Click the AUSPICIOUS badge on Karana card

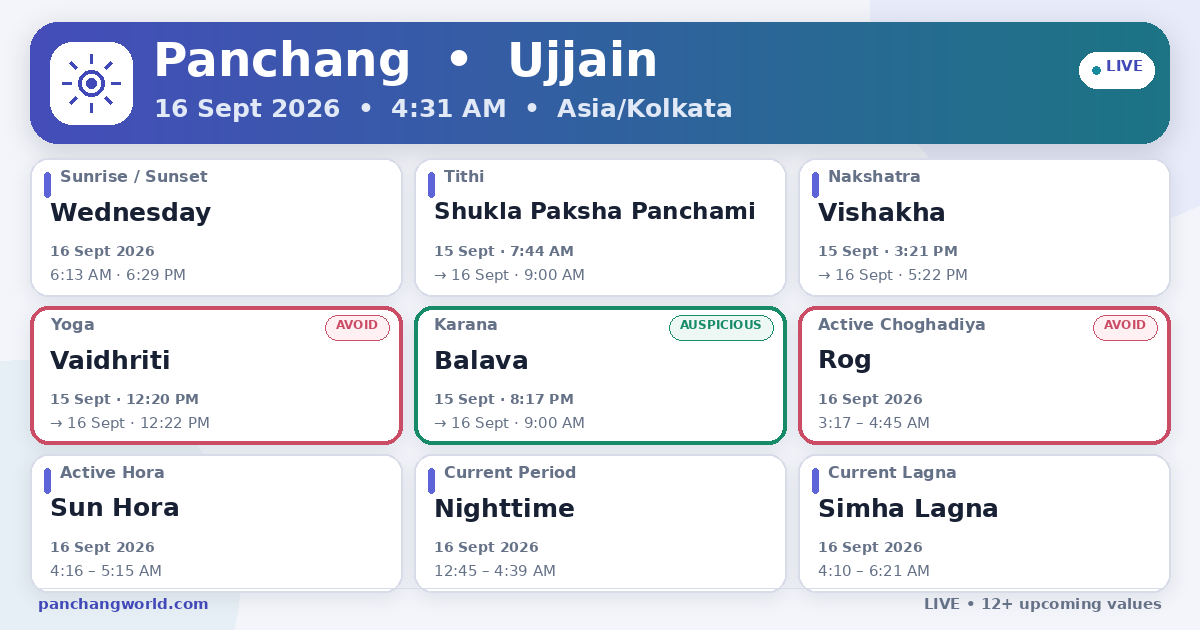(721, 327)
